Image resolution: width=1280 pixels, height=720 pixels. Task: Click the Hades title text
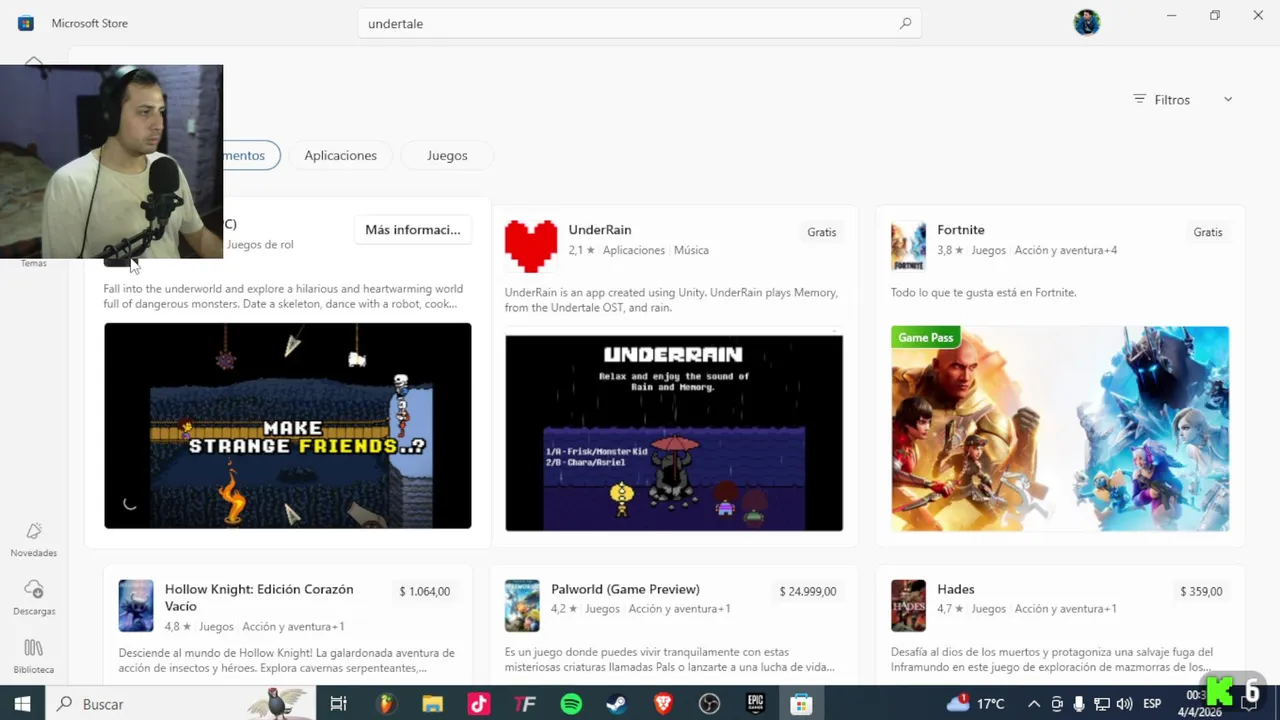[x=956, y=589]
